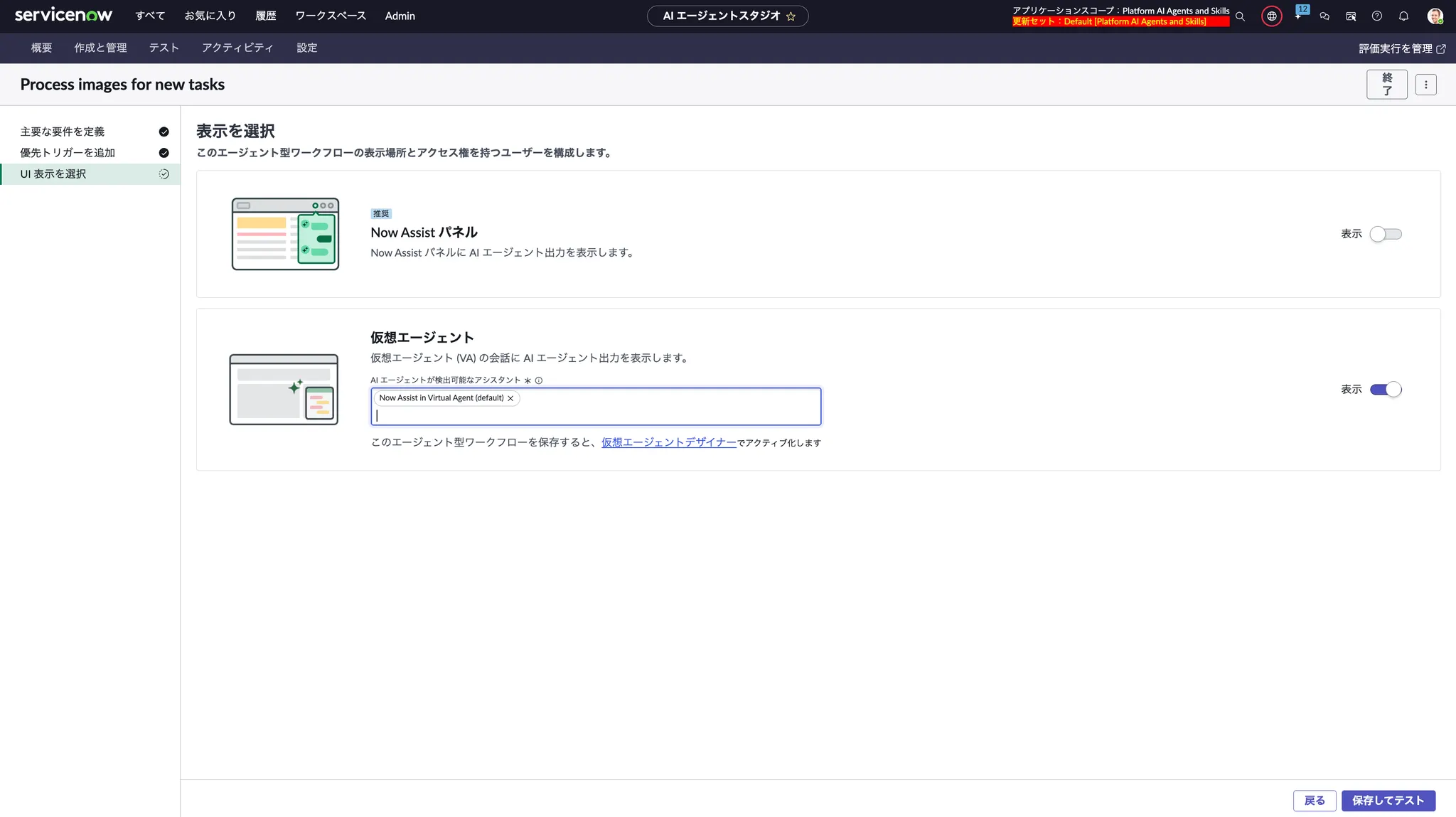The image size is (1456, 817).
Task: Turn off the 仮想エージェント display toggle
Action: coord(1385,389)
